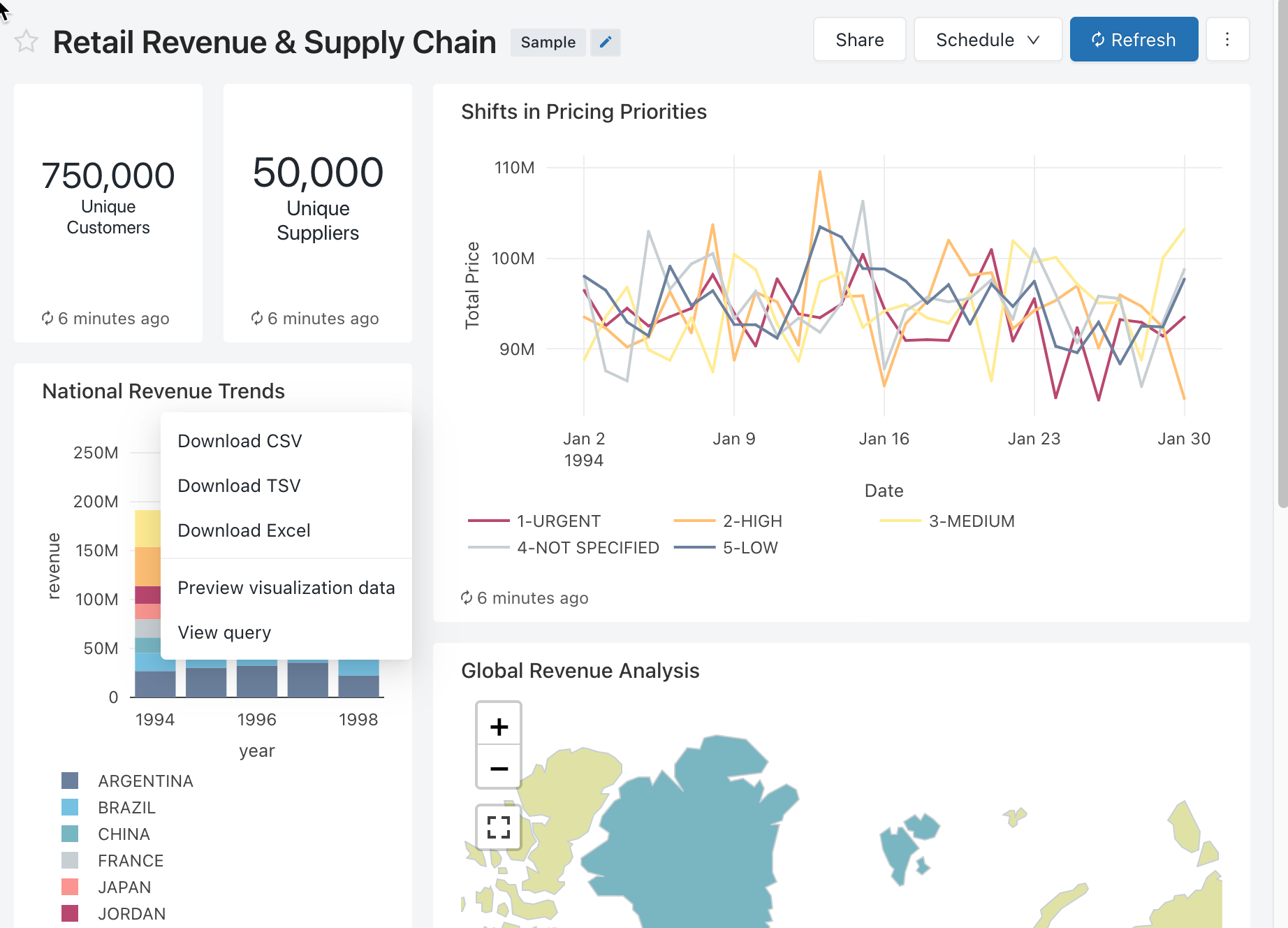The height and width of the screenshot is (928, 1288).
Task: Choose Download Excel option
Action: (x=244, y=530)
